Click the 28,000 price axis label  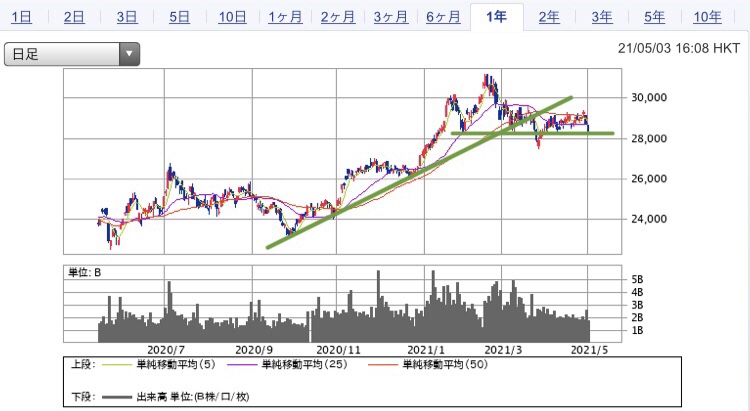tap(649, 138)
